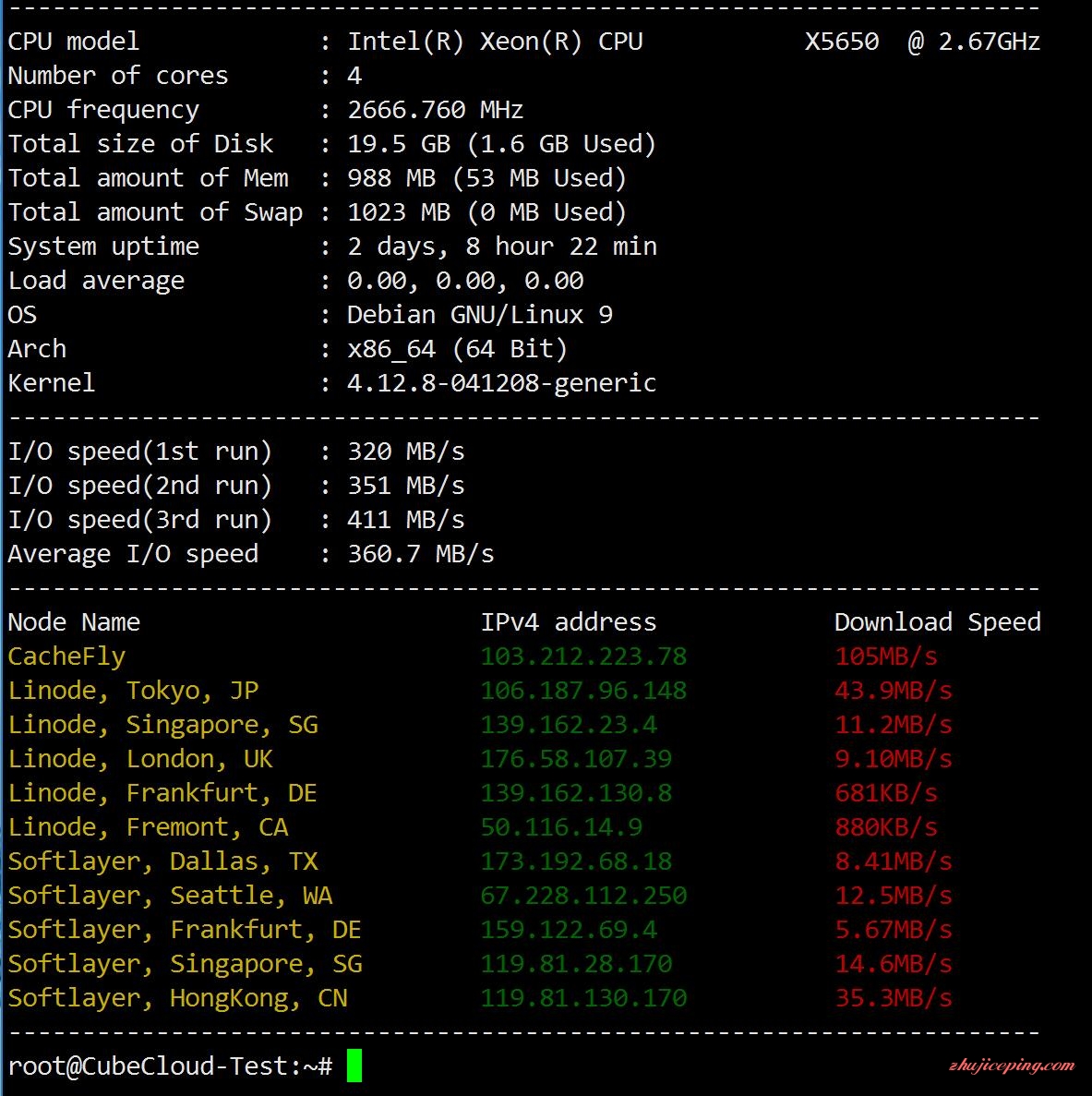Select the IP 67.228.112.250
This screenshot has width=1092, height=1096.
pyautogui.click(x=583, y=896)
